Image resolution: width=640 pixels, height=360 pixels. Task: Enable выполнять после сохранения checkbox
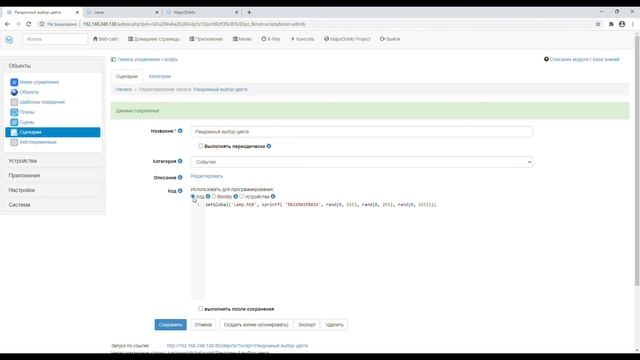pyautogui.click(x=200, y=309)
